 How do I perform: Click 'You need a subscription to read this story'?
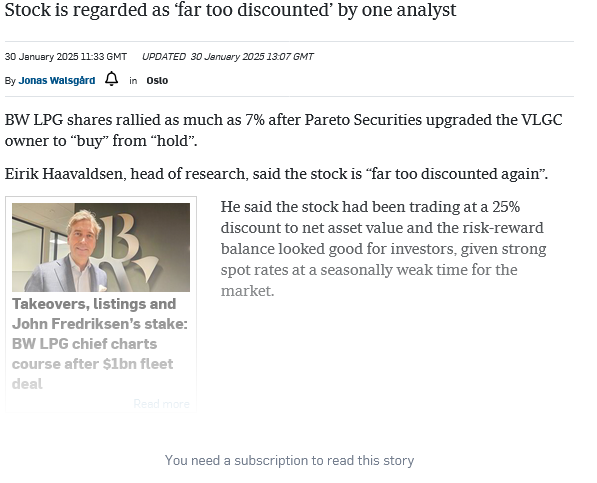pos(289,461)
